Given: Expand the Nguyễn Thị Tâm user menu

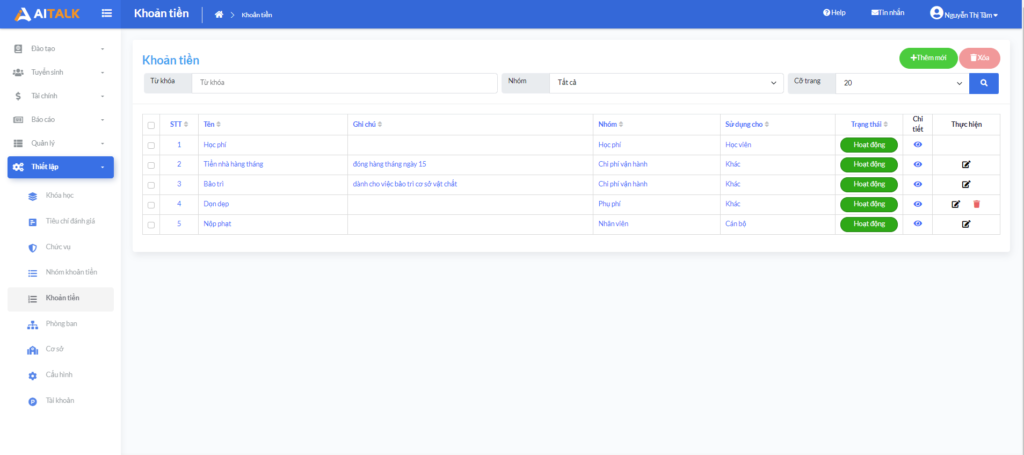Looking at the screenshot, I should tap(964, 14).
